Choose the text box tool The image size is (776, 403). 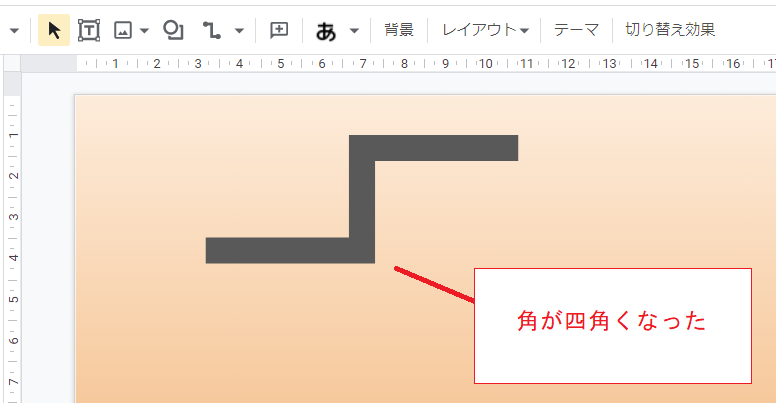(89, 30)
